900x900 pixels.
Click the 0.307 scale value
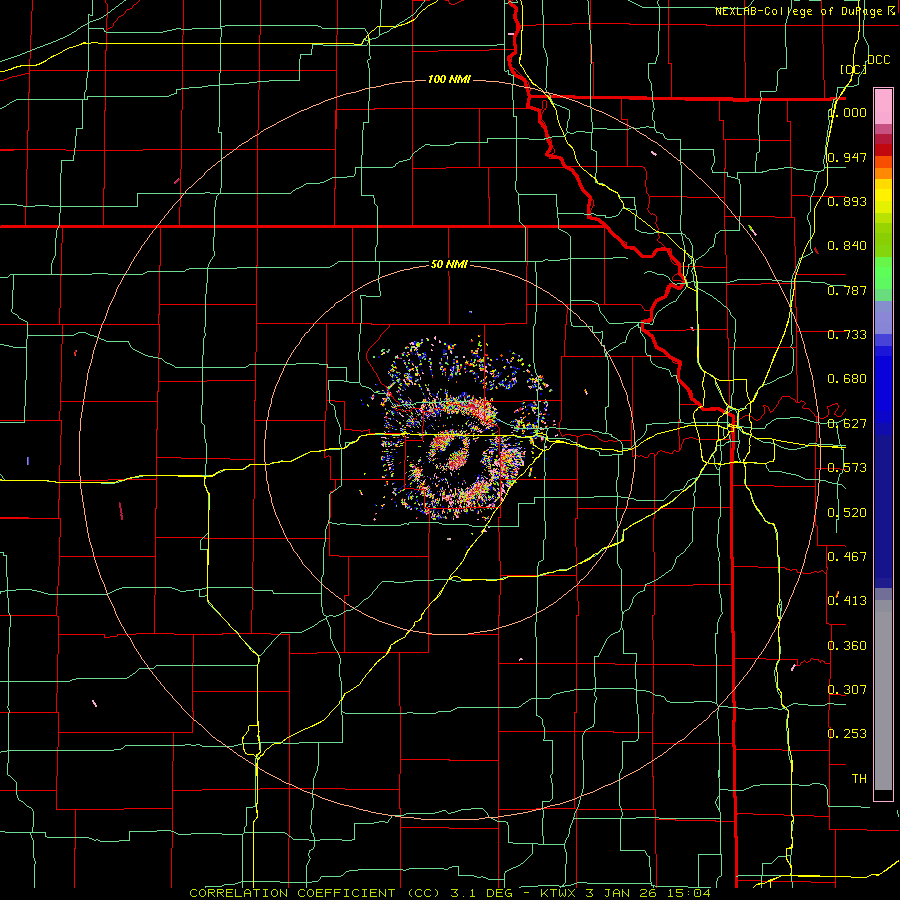point(848,690)
